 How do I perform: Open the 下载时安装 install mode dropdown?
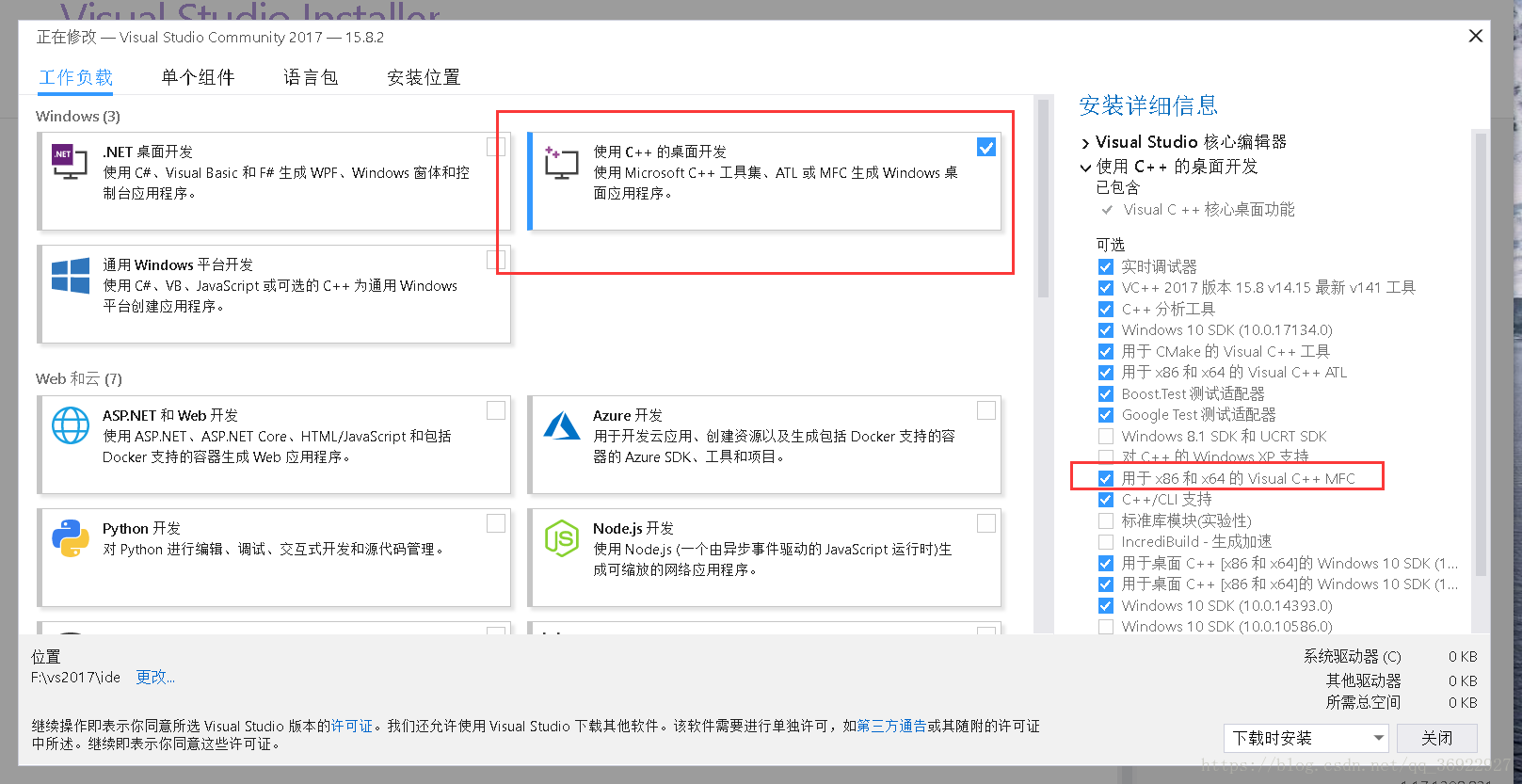pyautogui.click(x=1306, y=738)
